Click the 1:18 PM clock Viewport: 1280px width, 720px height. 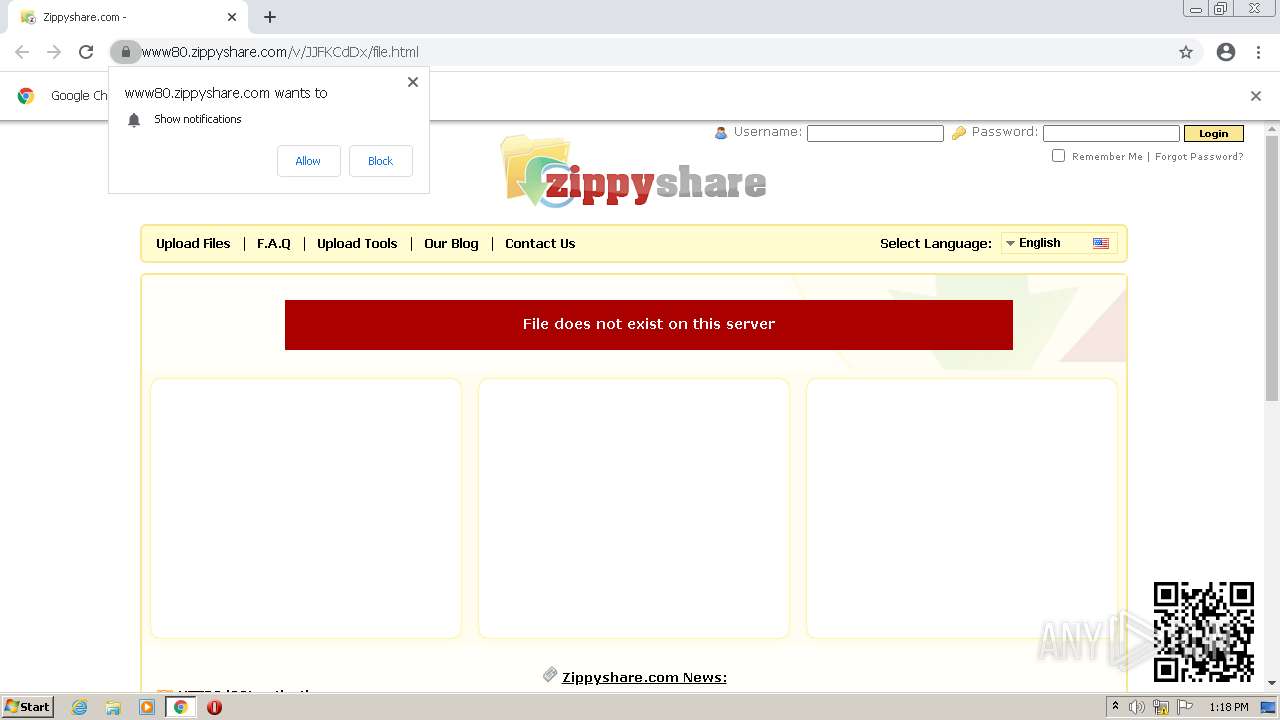[1228, 707]
